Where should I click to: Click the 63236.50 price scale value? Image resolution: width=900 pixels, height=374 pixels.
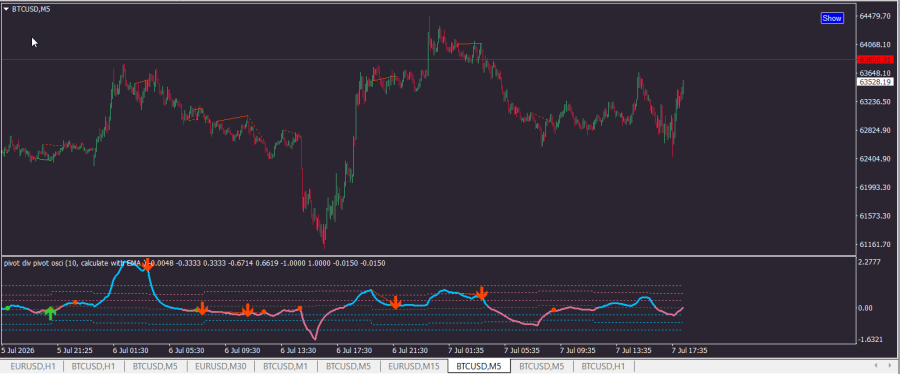(875, 102)
